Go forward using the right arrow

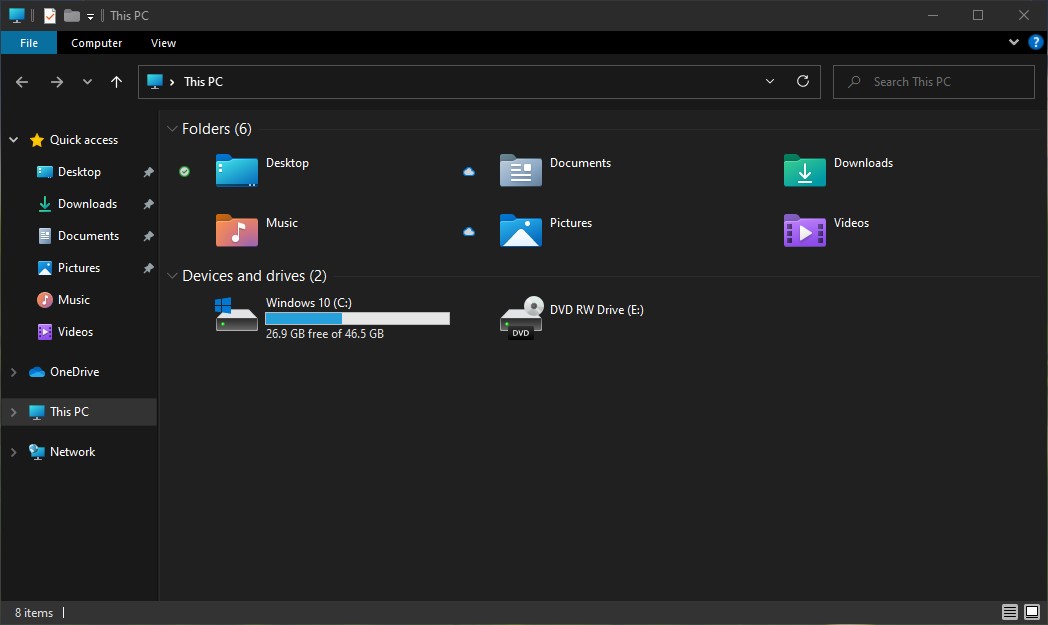tap(57, 82)
